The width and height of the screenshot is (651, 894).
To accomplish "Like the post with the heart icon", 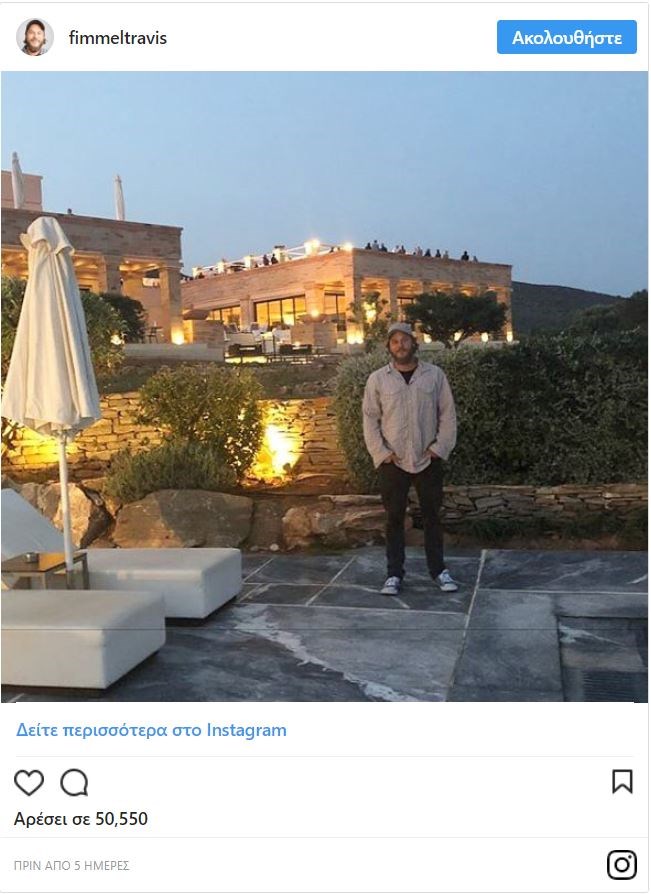I will click(29, 782).
